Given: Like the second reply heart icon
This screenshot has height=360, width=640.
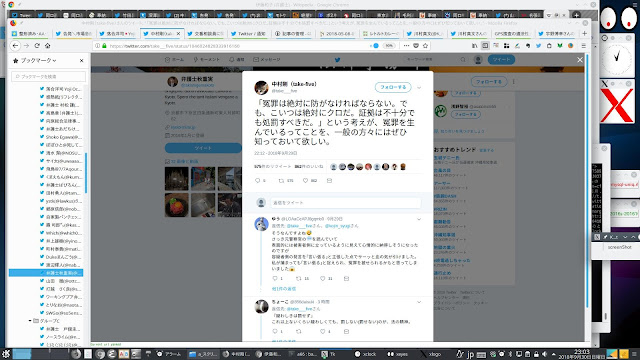Looking at the screenshot, I should click(322, 331).
